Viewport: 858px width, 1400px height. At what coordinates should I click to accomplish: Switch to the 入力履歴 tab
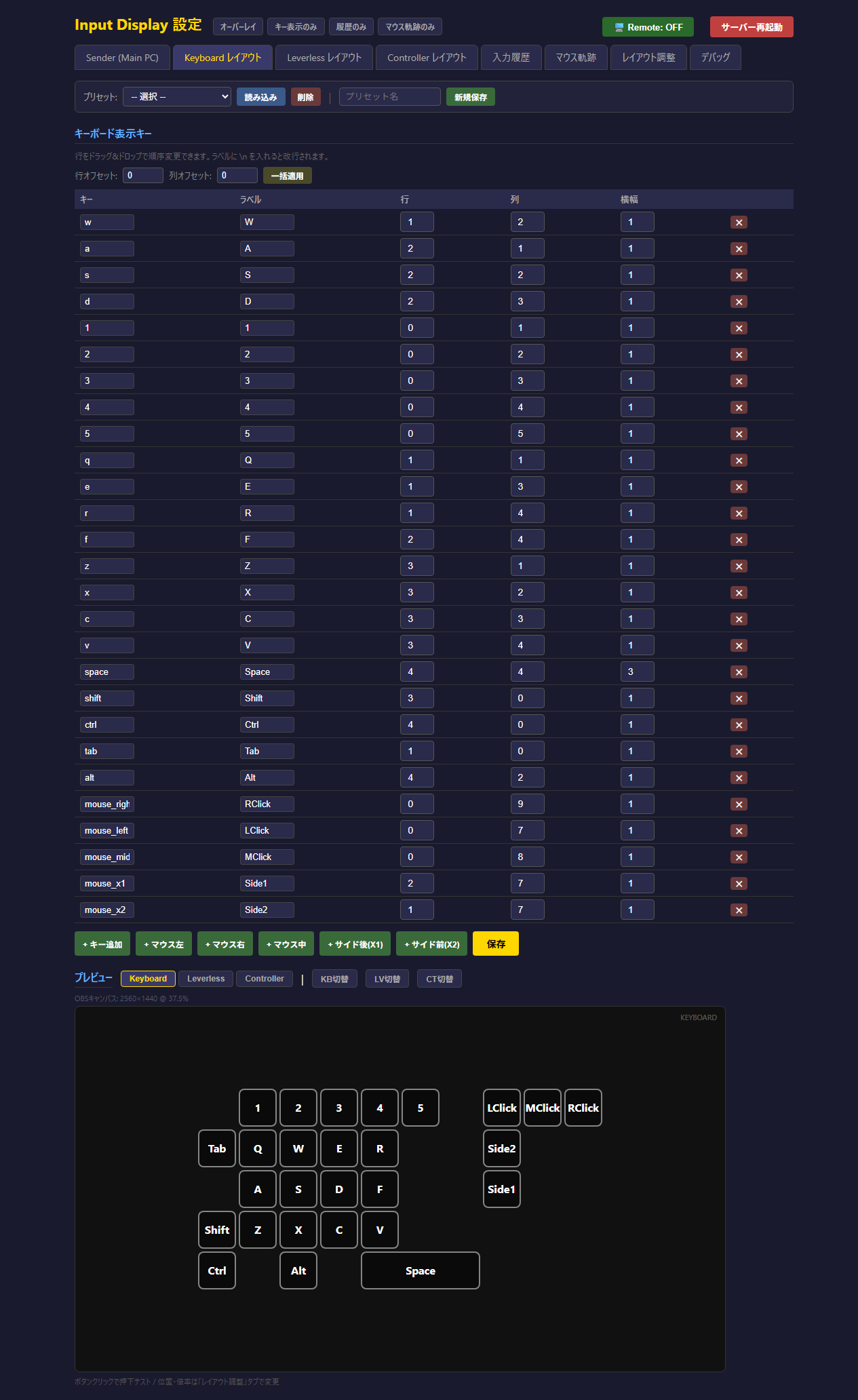tap(511, 58)
